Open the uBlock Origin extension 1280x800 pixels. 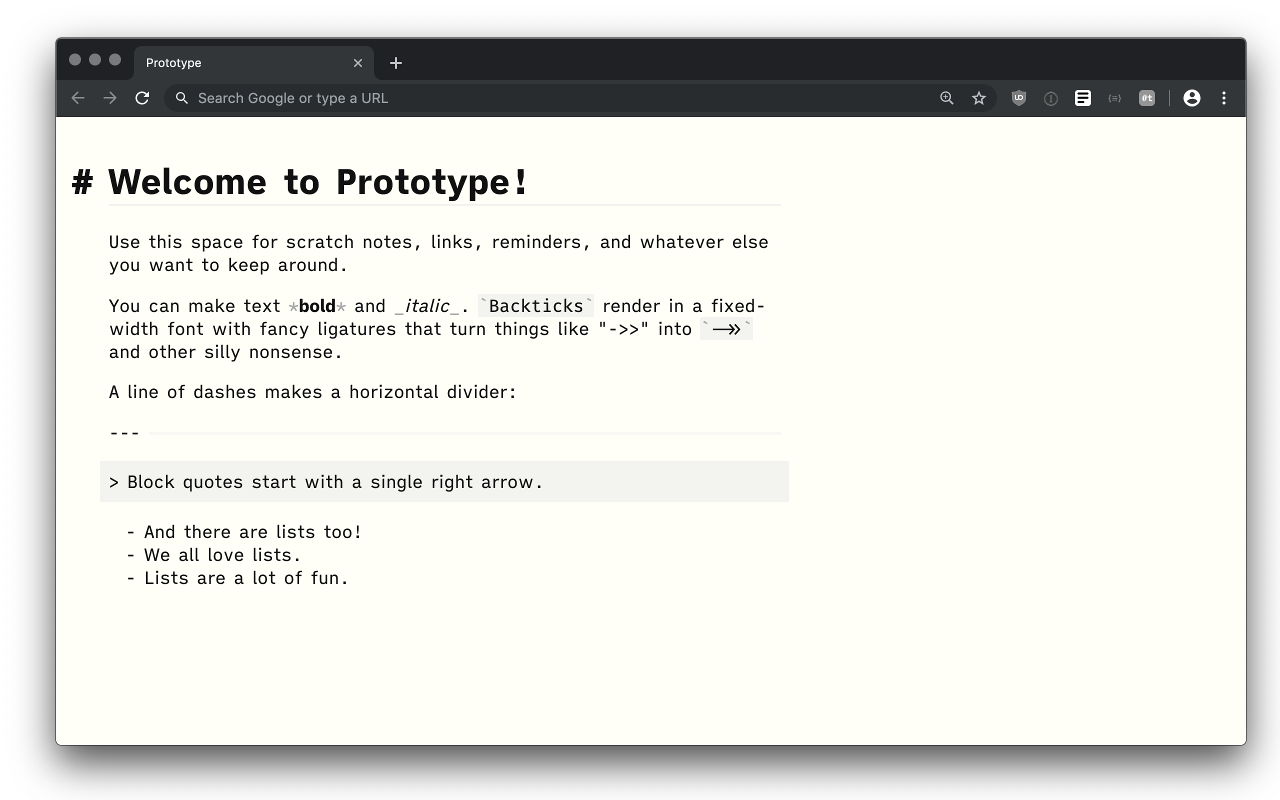click(1018, 98)
